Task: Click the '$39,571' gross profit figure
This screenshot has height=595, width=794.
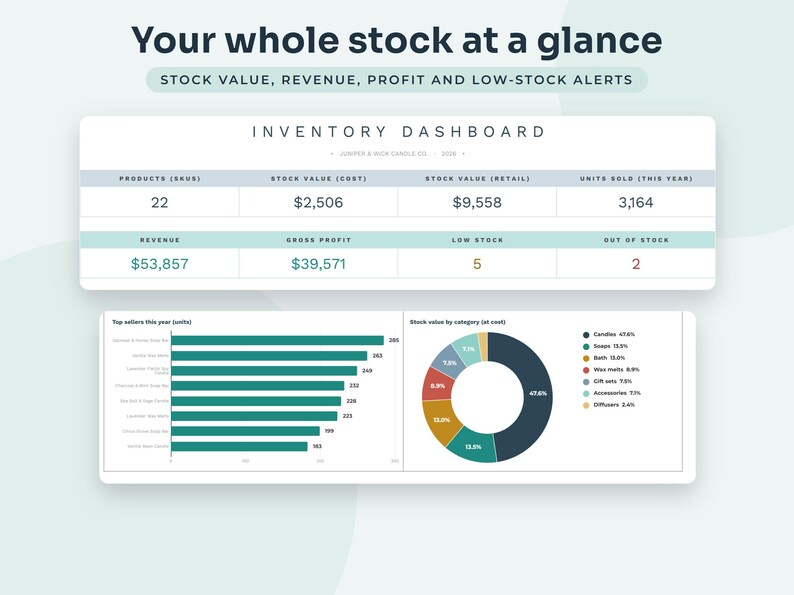Action: pyautogui.click(x=319, y=264)
